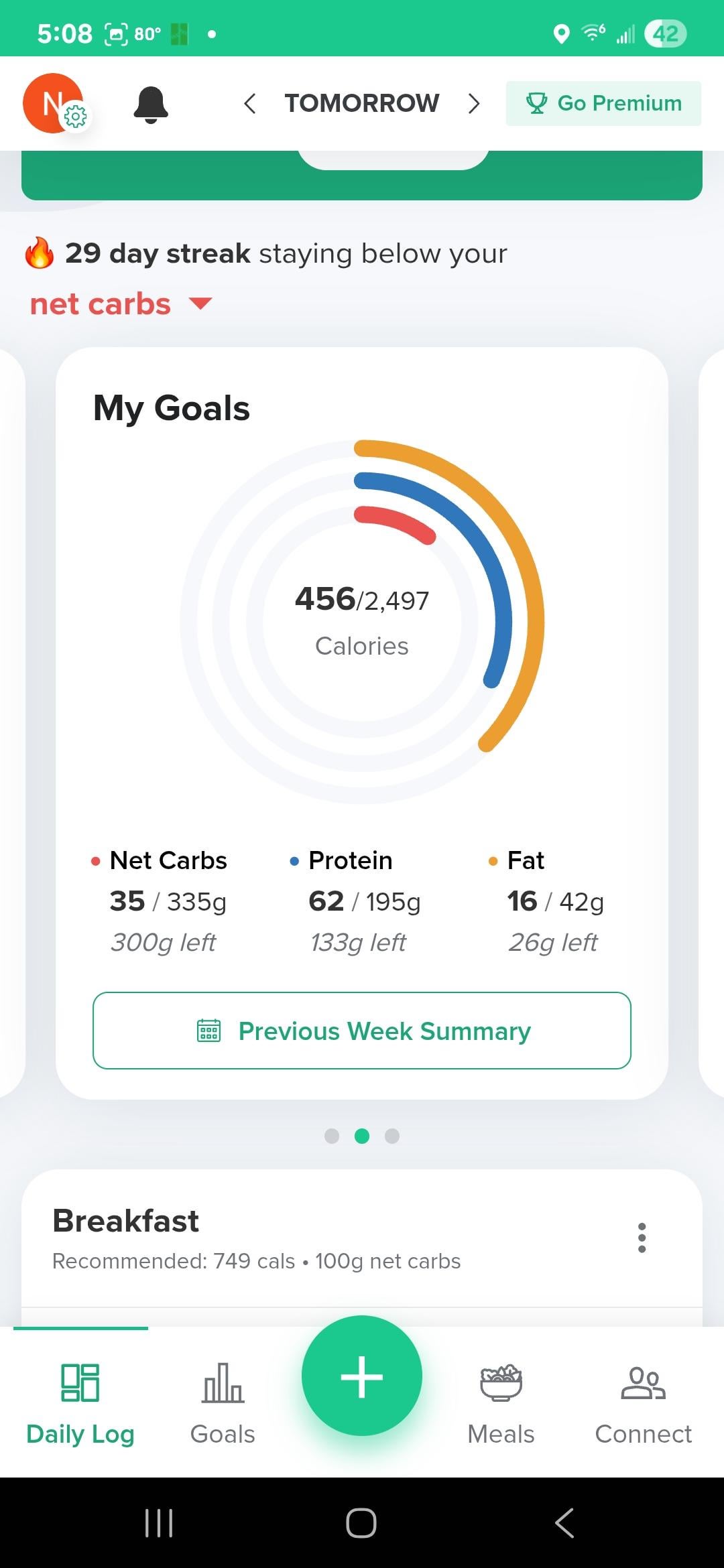Switch to Daily Log tab
The height and width of the screenshot is (1568, 724).
80,1402
